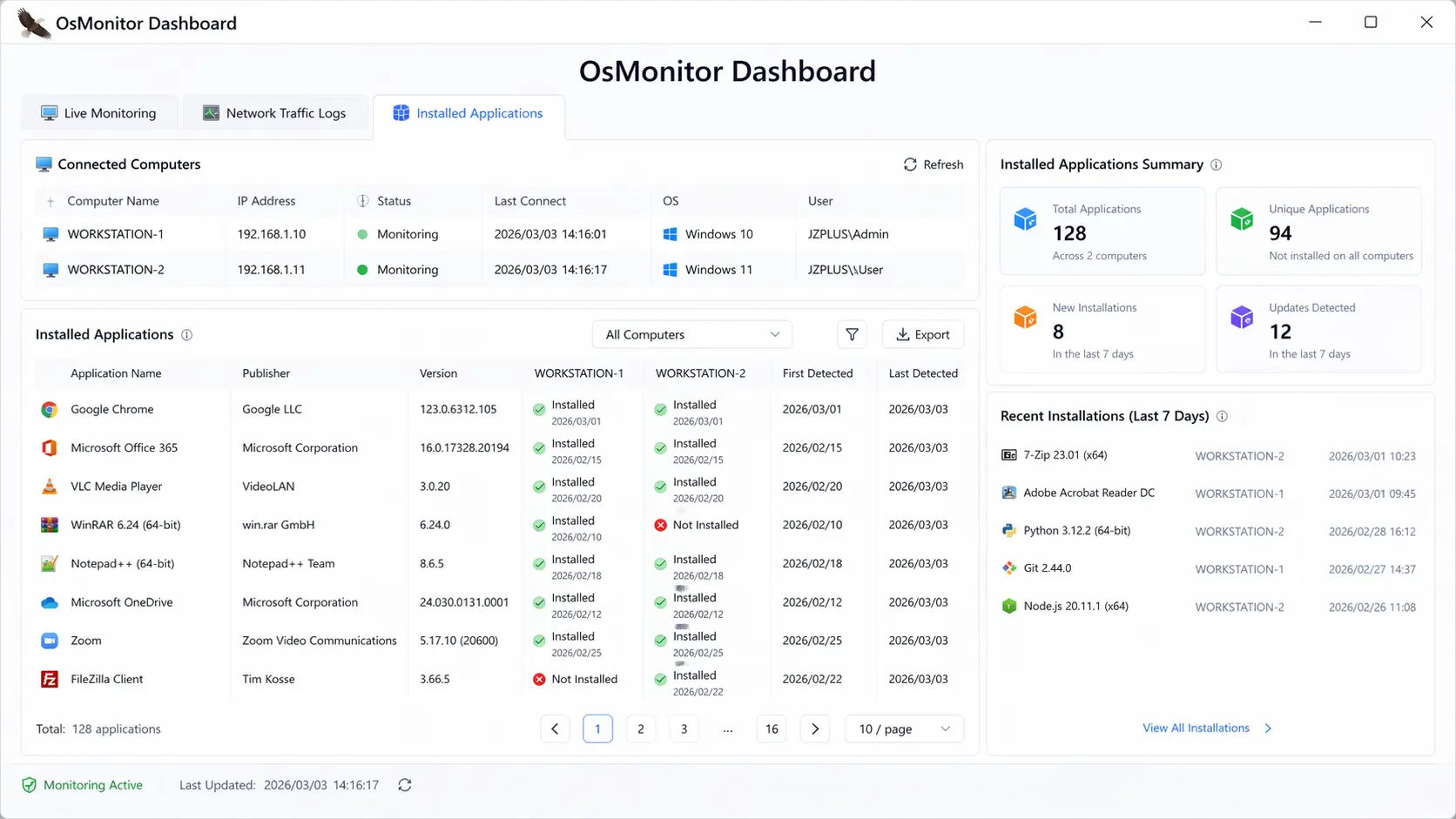This screenshot has height=819, width=1456.
Task: Click the Microsoft OneDrive cloud icon
Action: click(x=50, y=602)
